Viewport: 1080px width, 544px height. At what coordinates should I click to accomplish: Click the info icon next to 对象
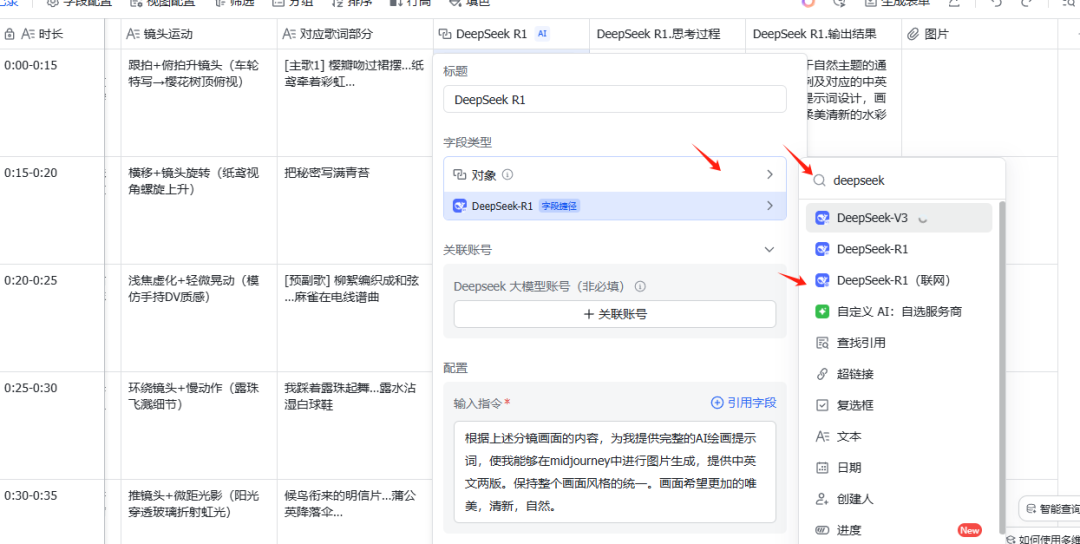(x=508, y=175)
